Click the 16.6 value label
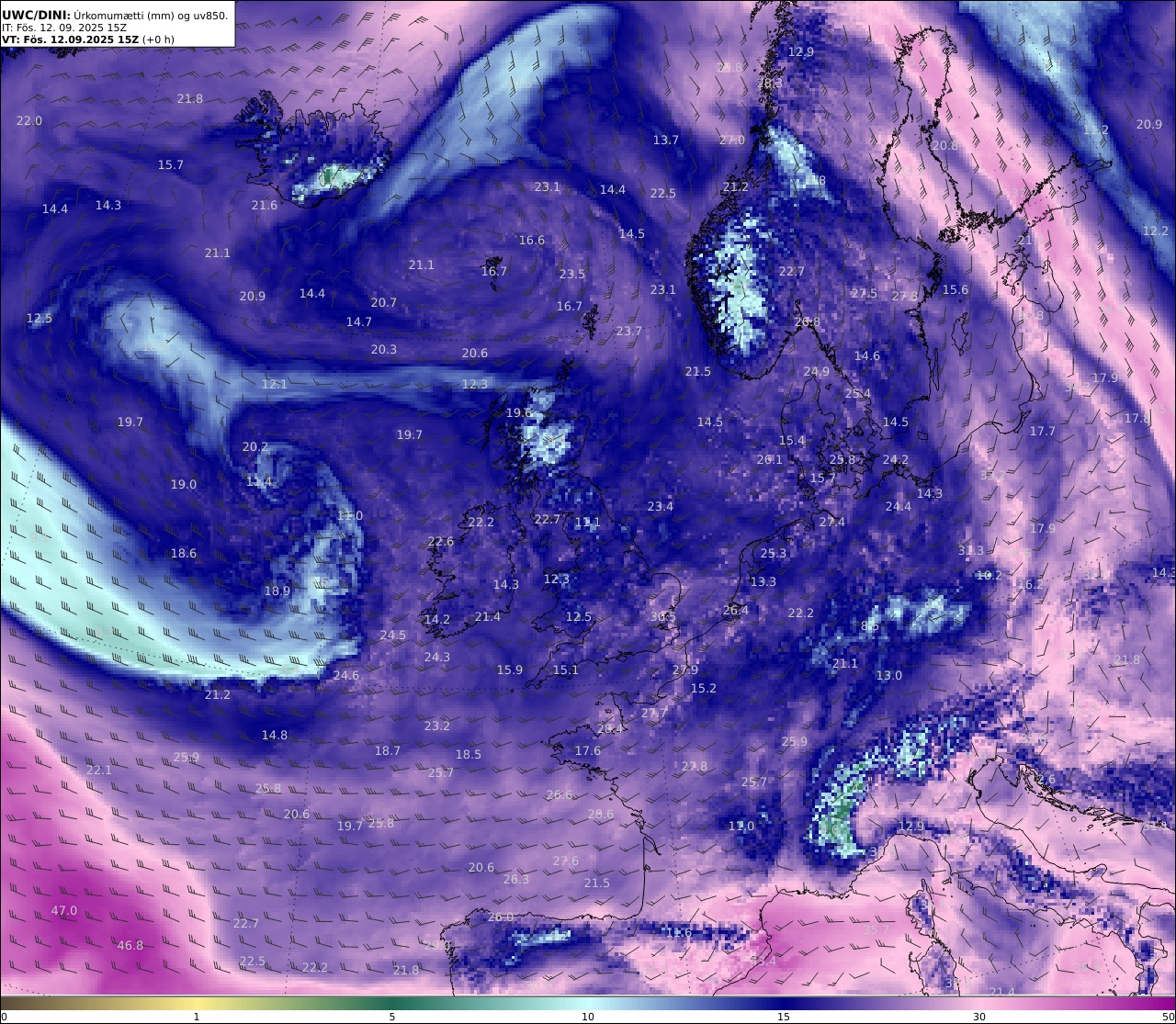The height and width of the screenshot is (1024, 1176). [x=532, y=241]
